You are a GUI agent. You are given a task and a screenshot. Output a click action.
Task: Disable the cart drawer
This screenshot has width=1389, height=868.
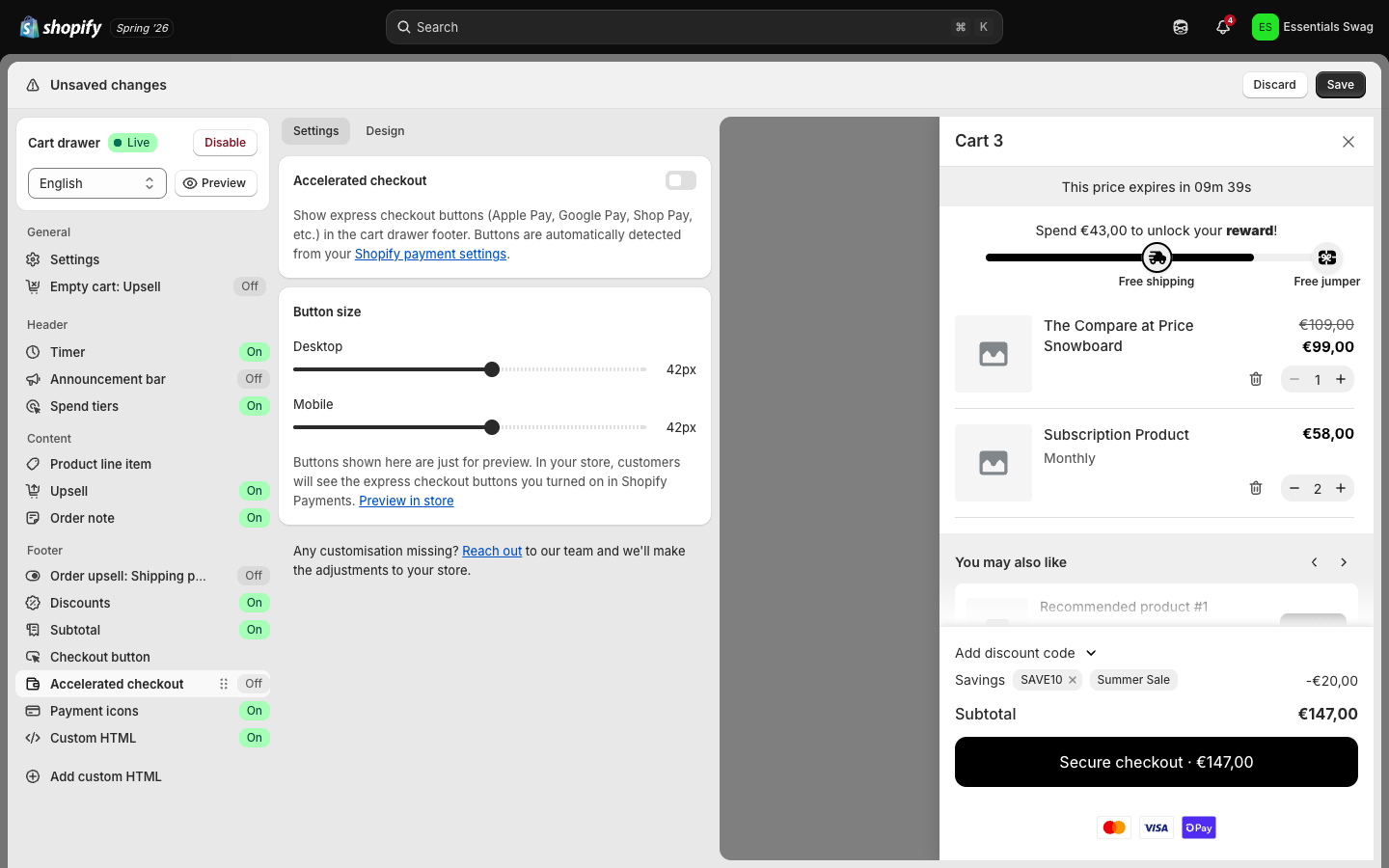coord(225,143)
